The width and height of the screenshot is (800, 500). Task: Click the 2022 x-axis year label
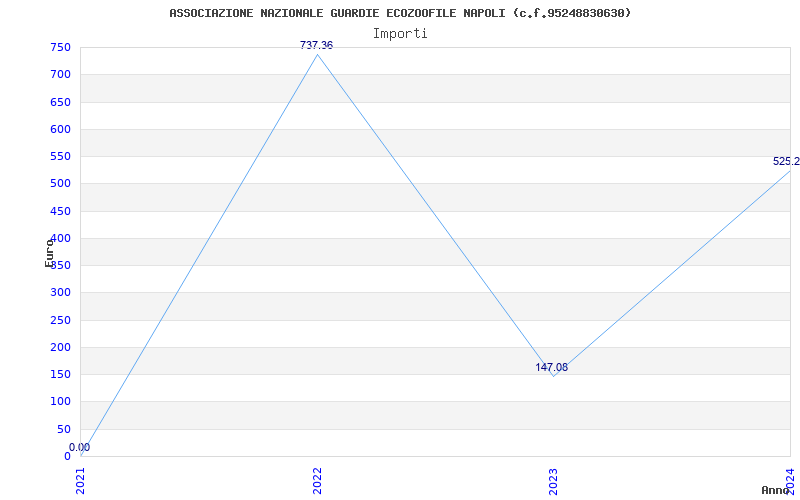[x=317, y=480]
